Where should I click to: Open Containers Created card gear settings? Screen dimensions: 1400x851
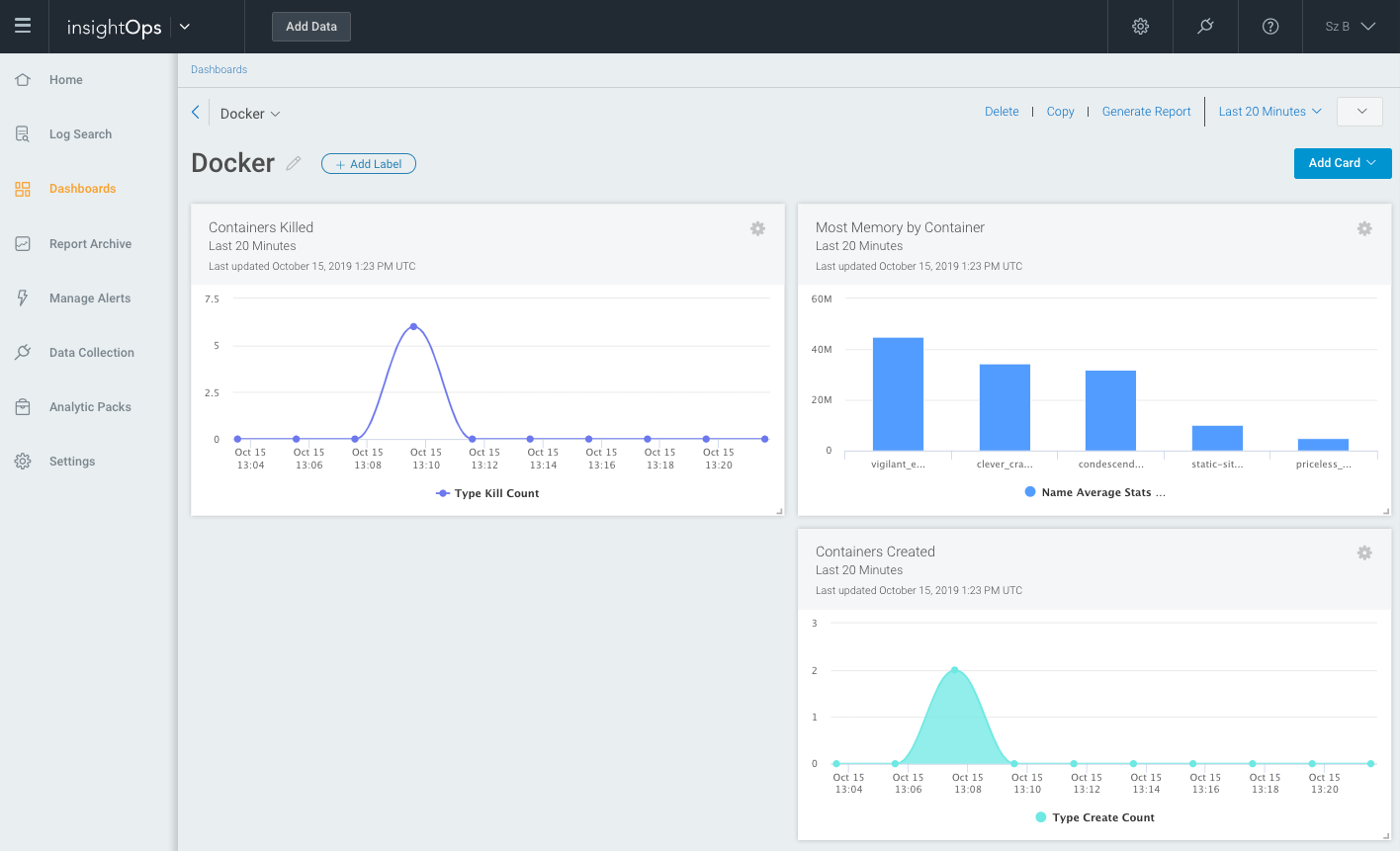pyautogui.click(x=1364, y=553)
